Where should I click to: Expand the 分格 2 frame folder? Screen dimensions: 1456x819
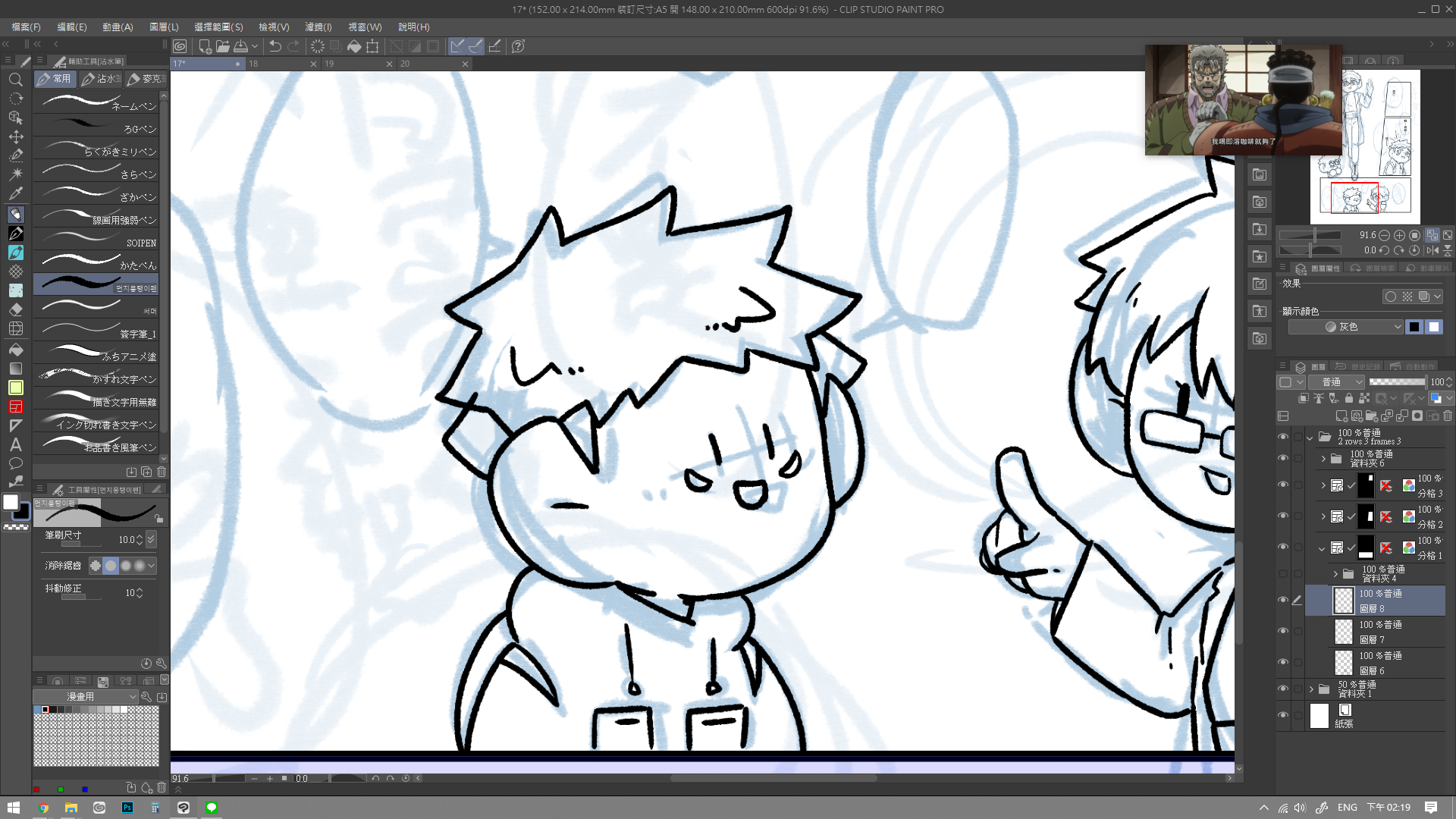pos(1323,516)
